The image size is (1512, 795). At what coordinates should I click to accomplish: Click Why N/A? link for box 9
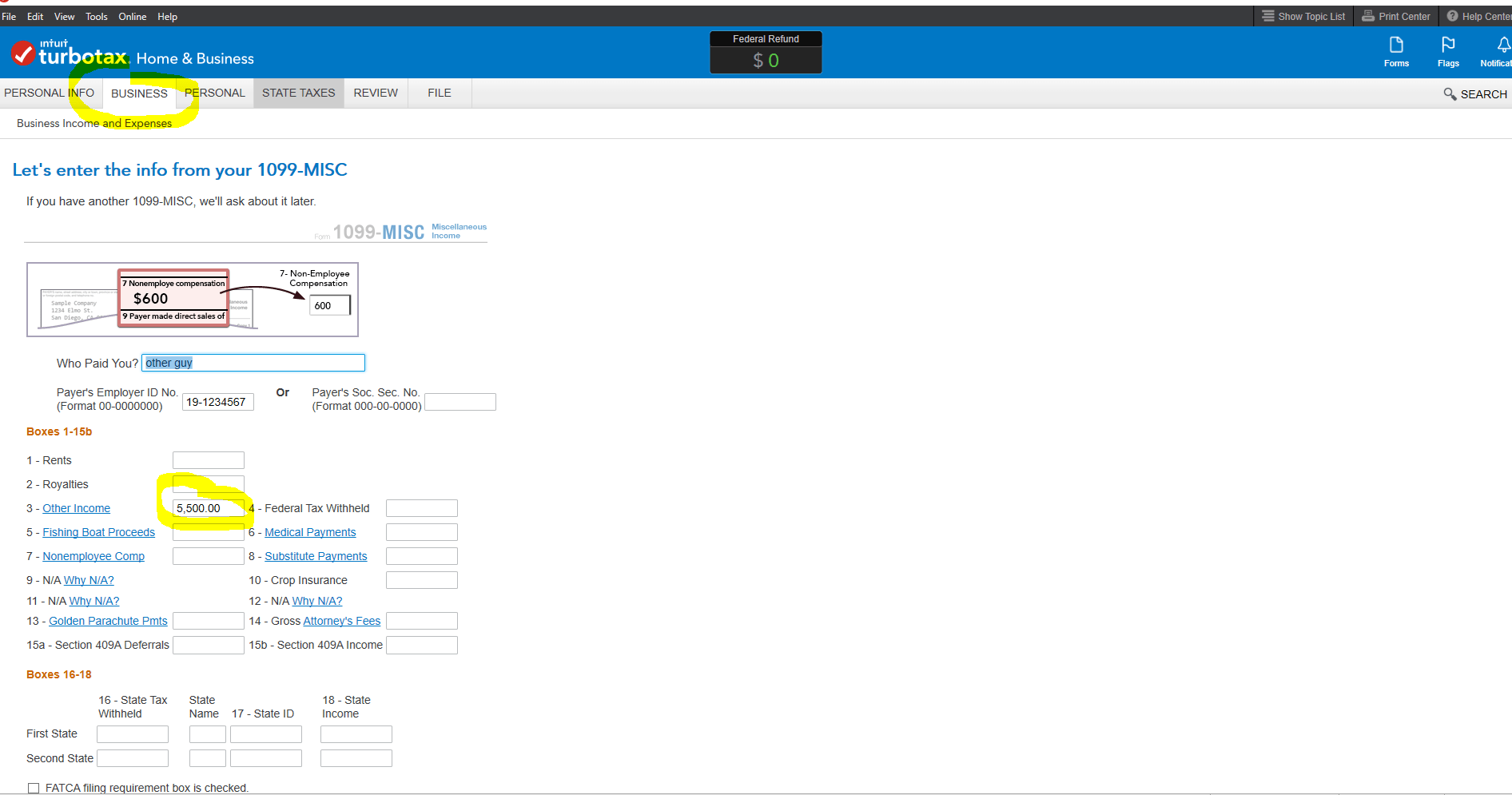point(89,580)
